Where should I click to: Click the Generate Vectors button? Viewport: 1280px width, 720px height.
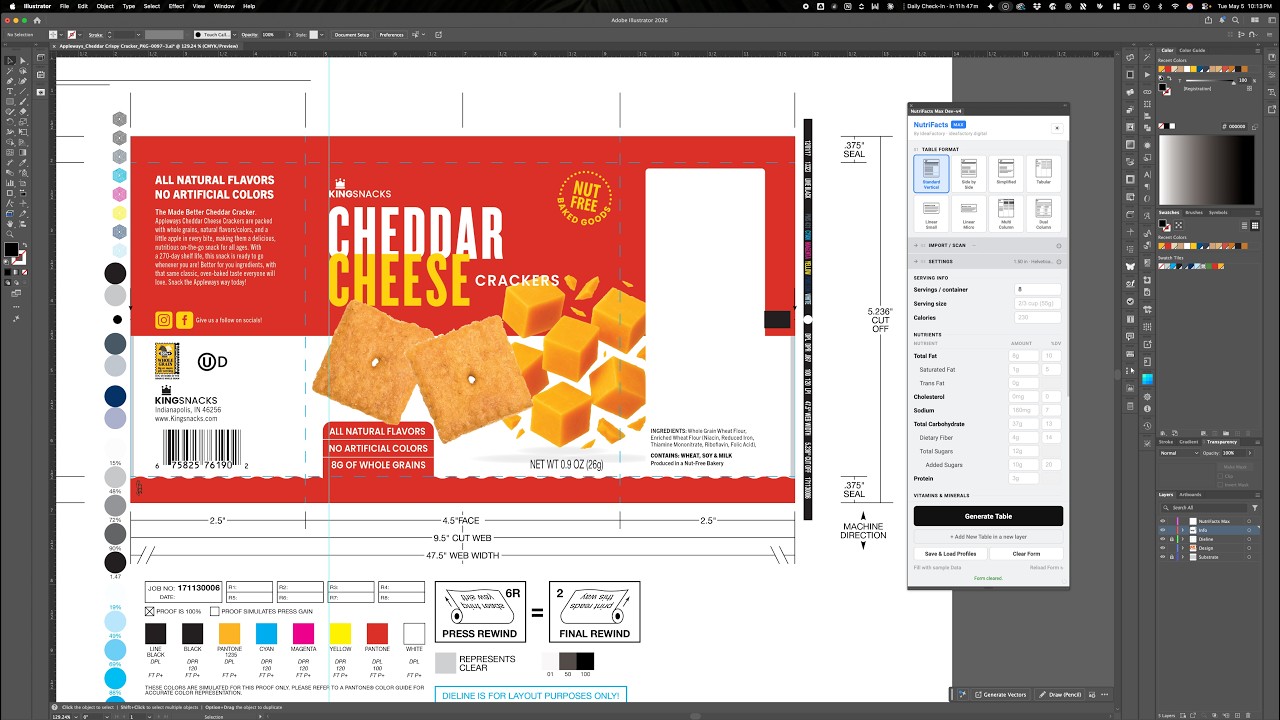[1000, 694]
